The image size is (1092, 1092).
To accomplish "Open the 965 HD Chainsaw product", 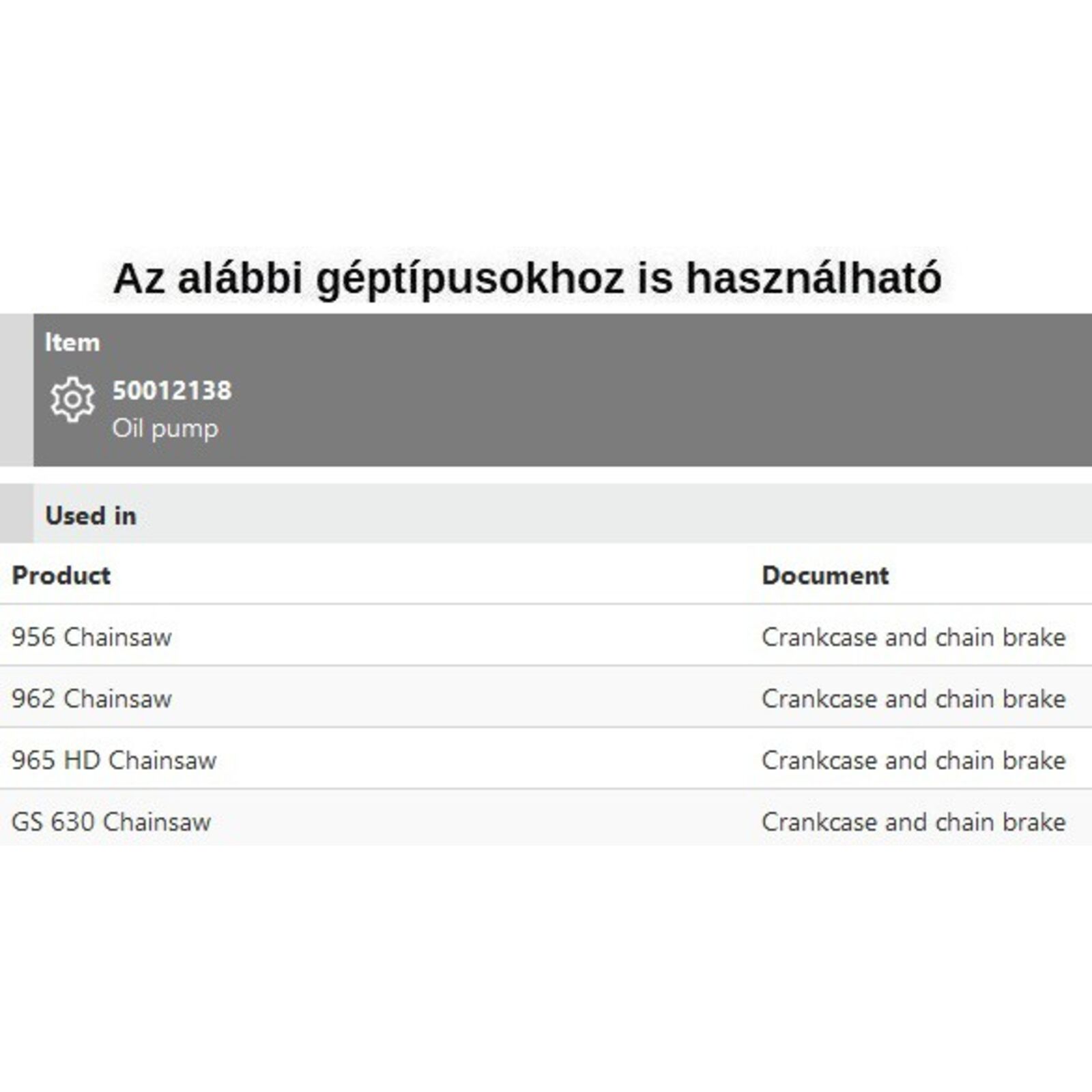I will pyautogui.click(x=114, y=760).
